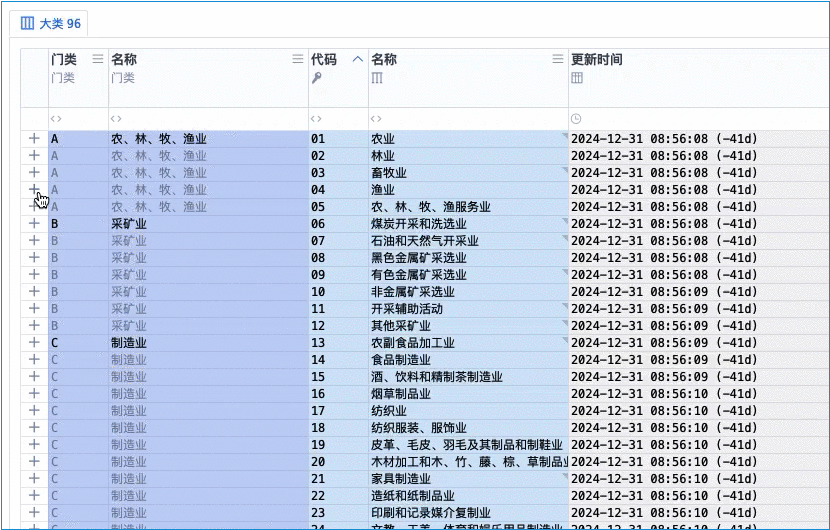Expand the row with code 20
Image resolution: width=830 pixels, height=530 pixels.
pyautogui.click(x=34, y=461)
